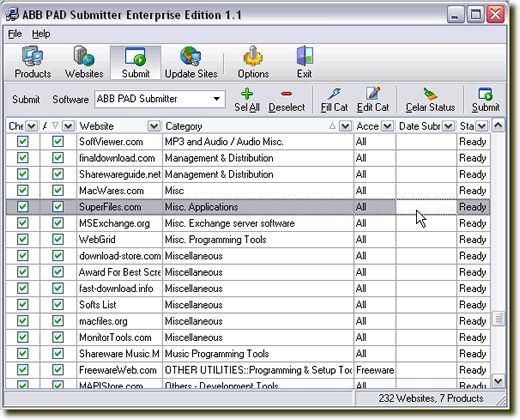520x420 pixels.
Task: Toggle the second checkbox on MacWares.com row
Action: point(58,190)
